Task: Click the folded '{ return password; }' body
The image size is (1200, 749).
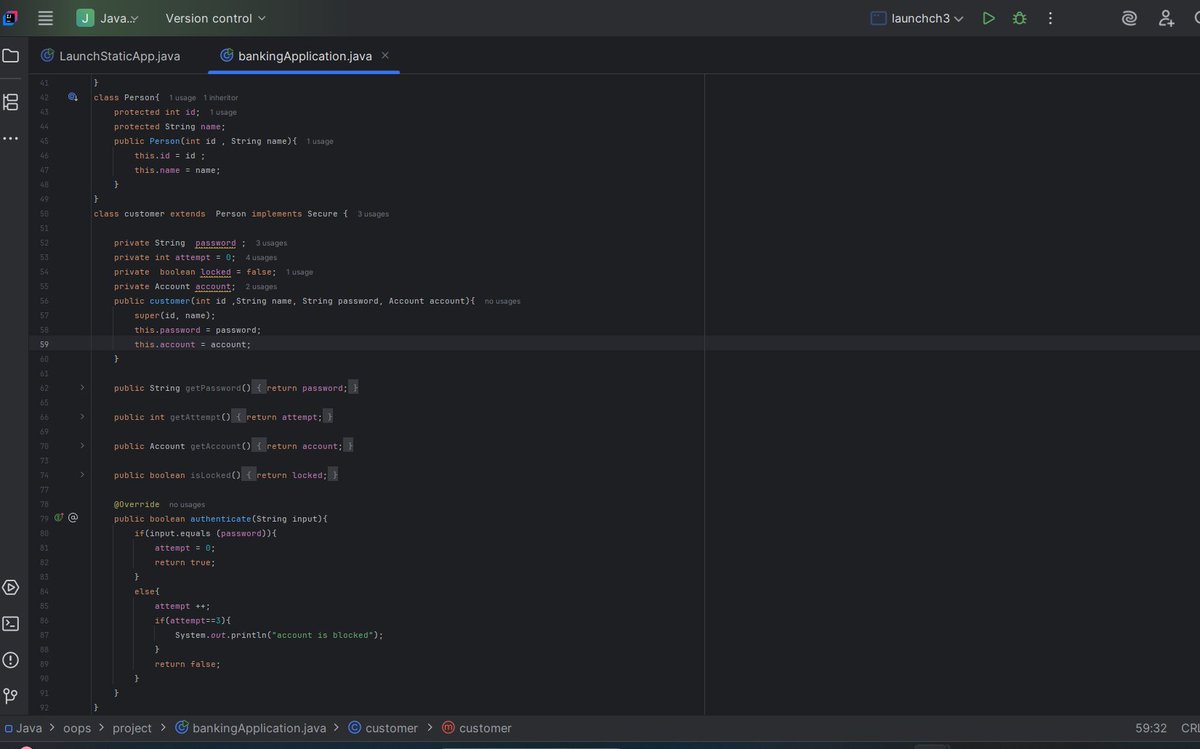Action: 305,387
